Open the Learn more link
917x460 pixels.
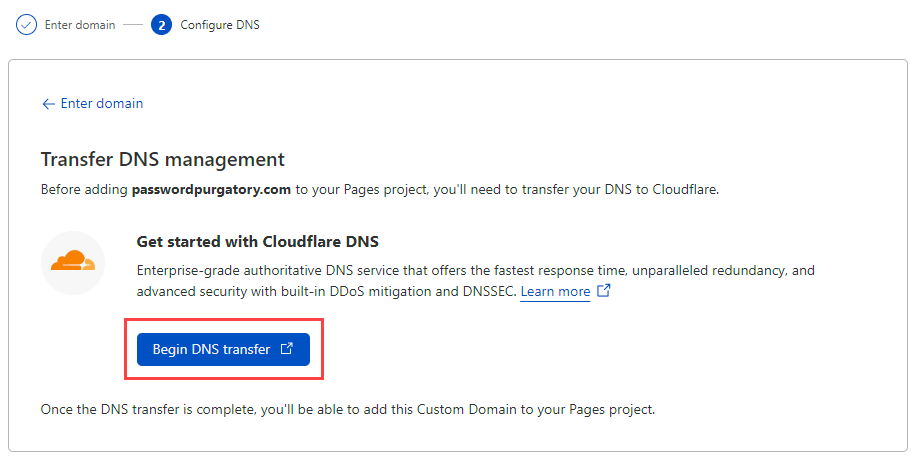[555, 291]
